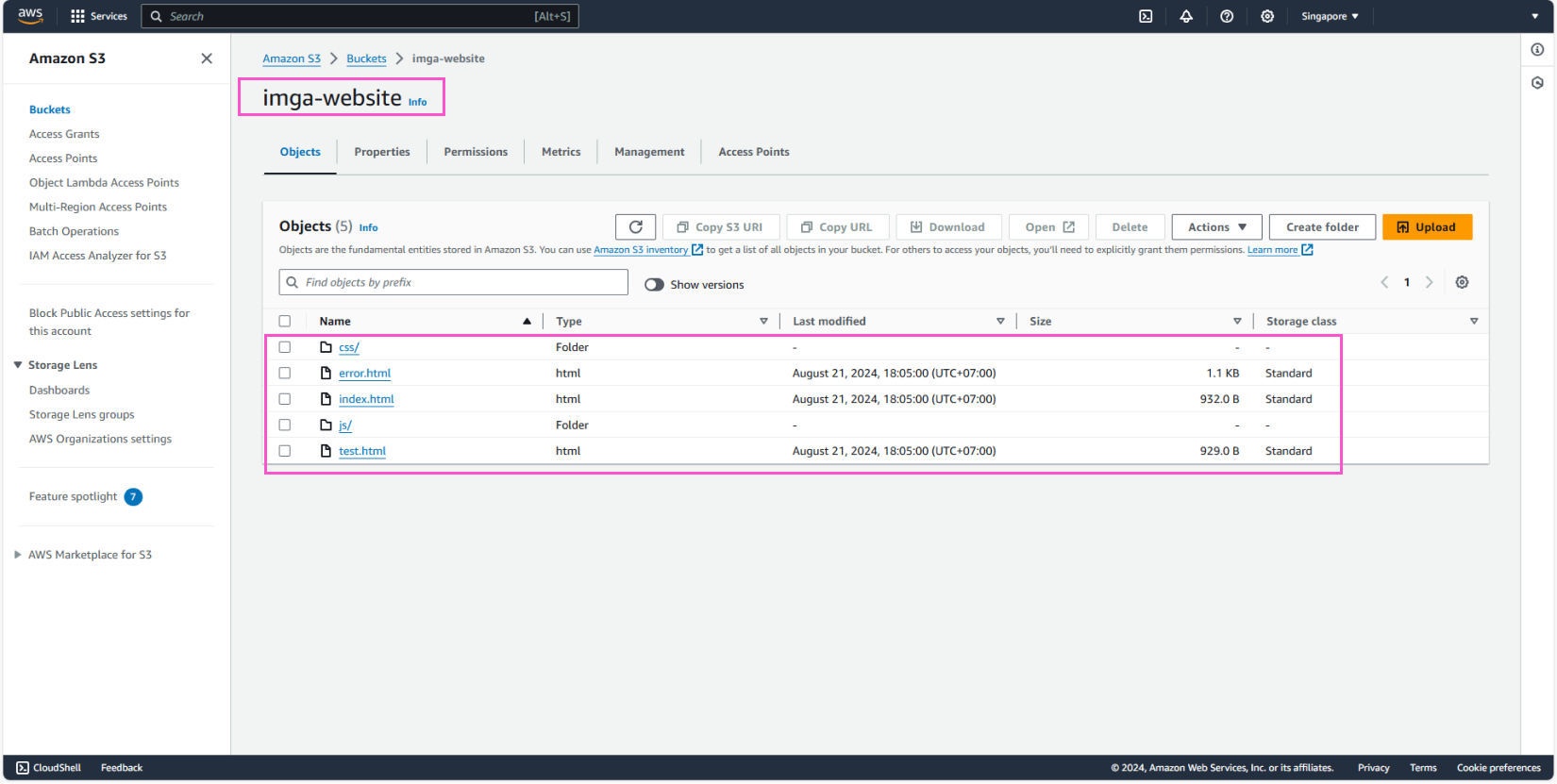The width and height of the screenshot is (1557, 784).
Task: Select all objects checkbox in header
Action: [285, 322]
